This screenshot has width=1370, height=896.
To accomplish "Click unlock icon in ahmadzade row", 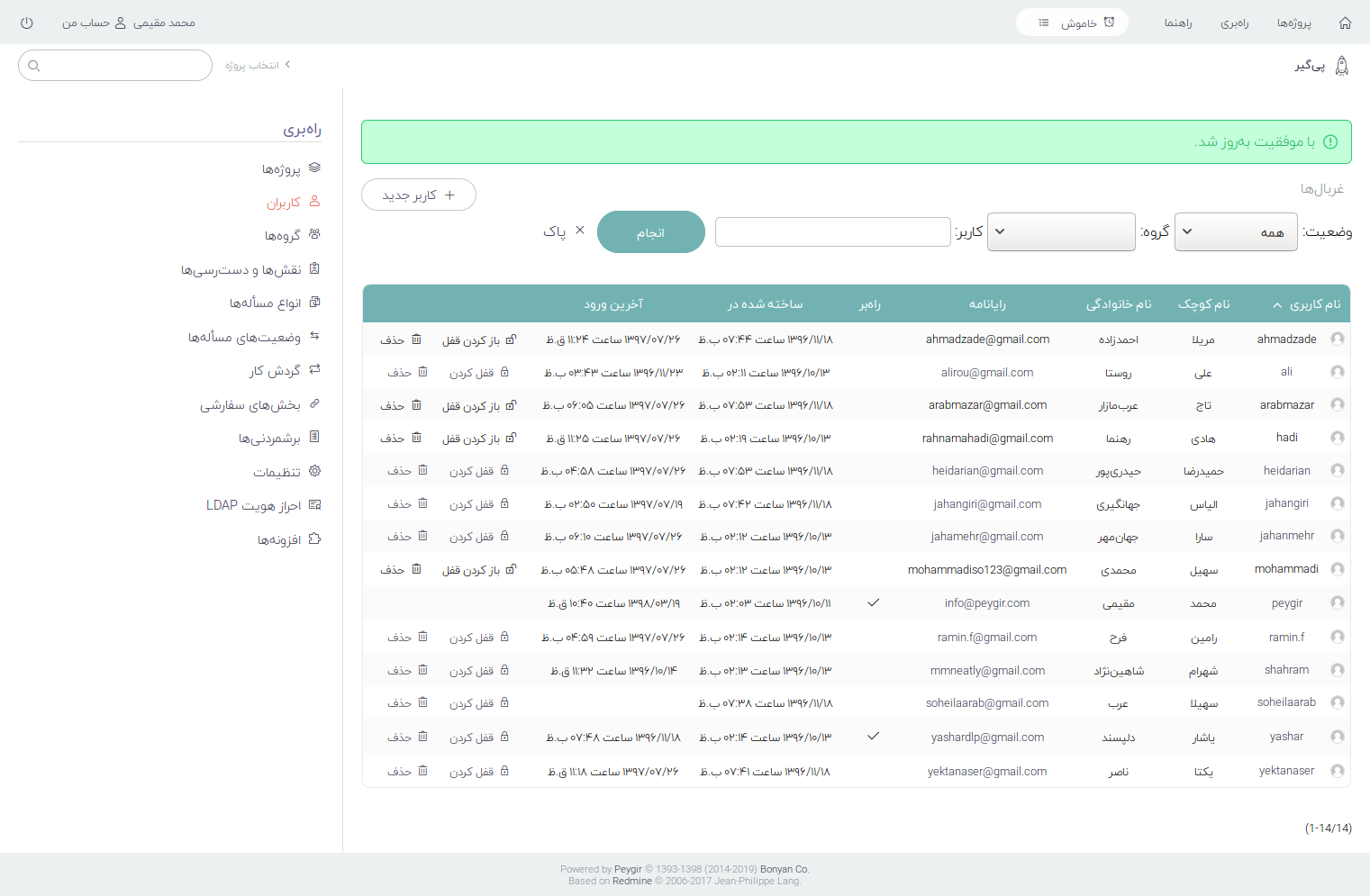I will (x=511, y=339).
